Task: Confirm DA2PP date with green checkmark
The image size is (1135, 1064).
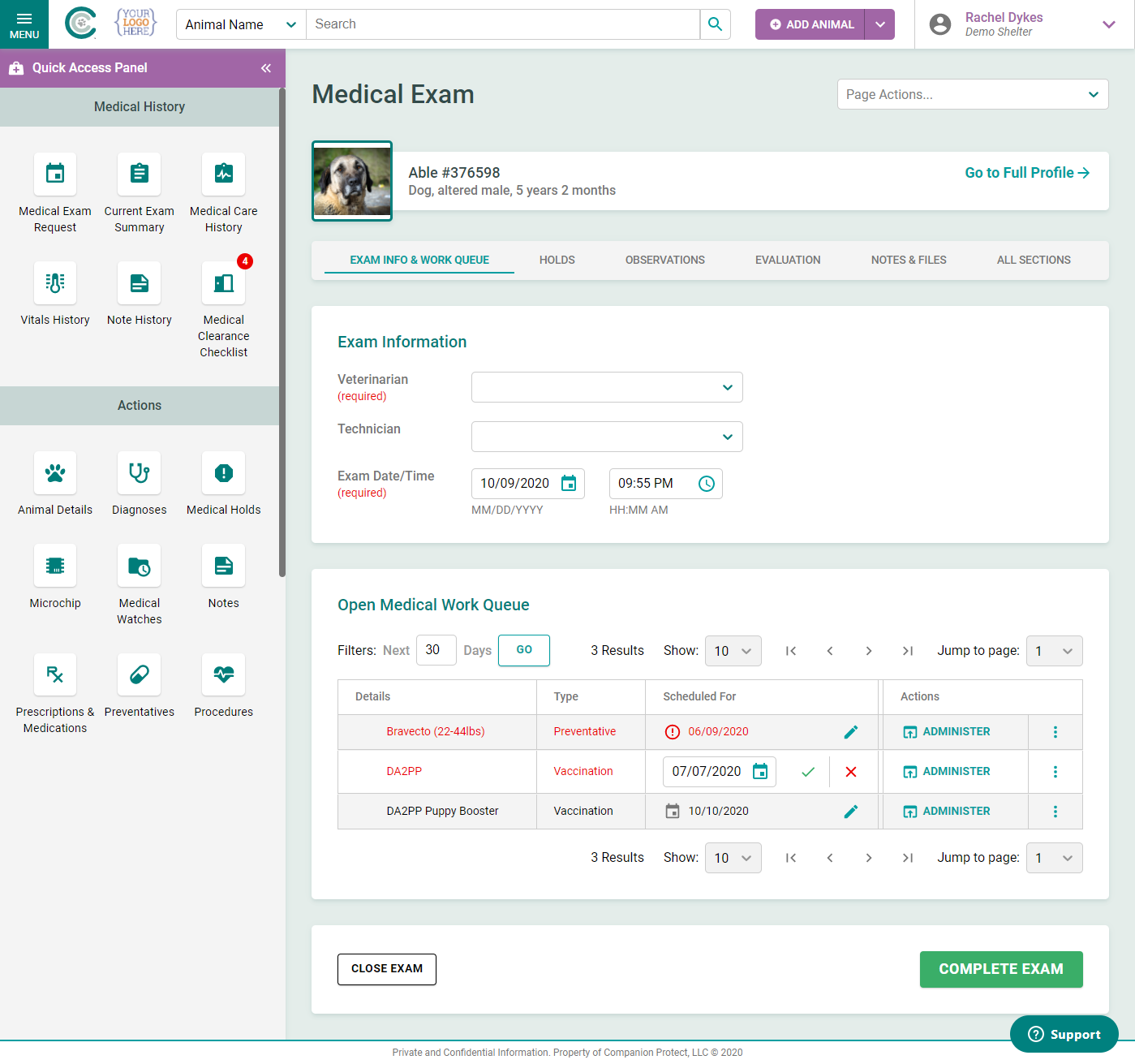Action: coord(807,772)
